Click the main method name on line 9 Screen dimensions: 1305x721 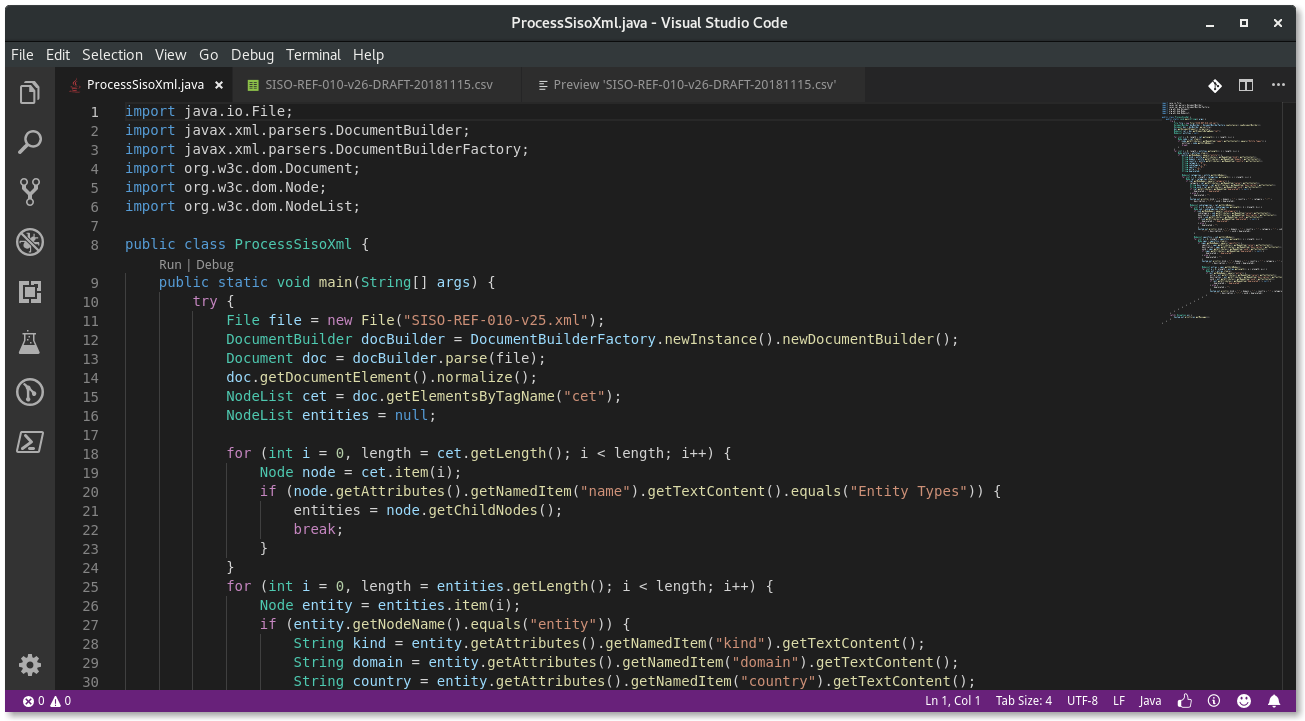click(x=335, y=282)
